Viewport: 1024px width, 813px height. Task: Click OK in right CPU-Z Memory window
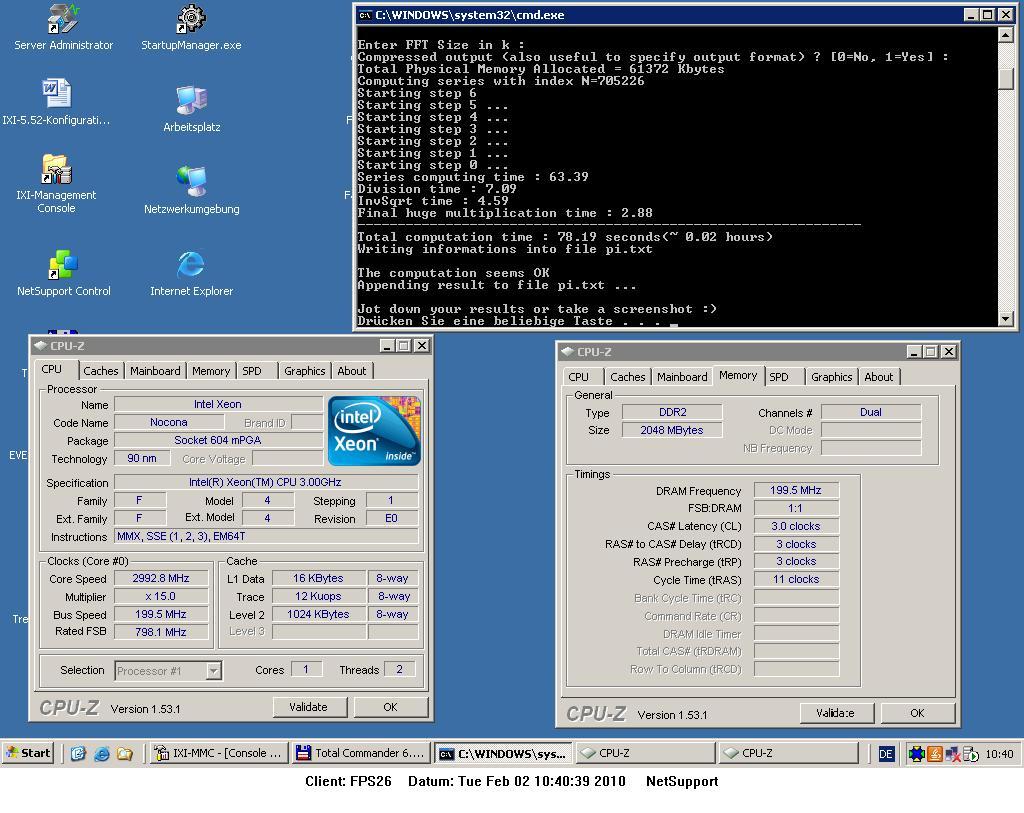[917, 713]
